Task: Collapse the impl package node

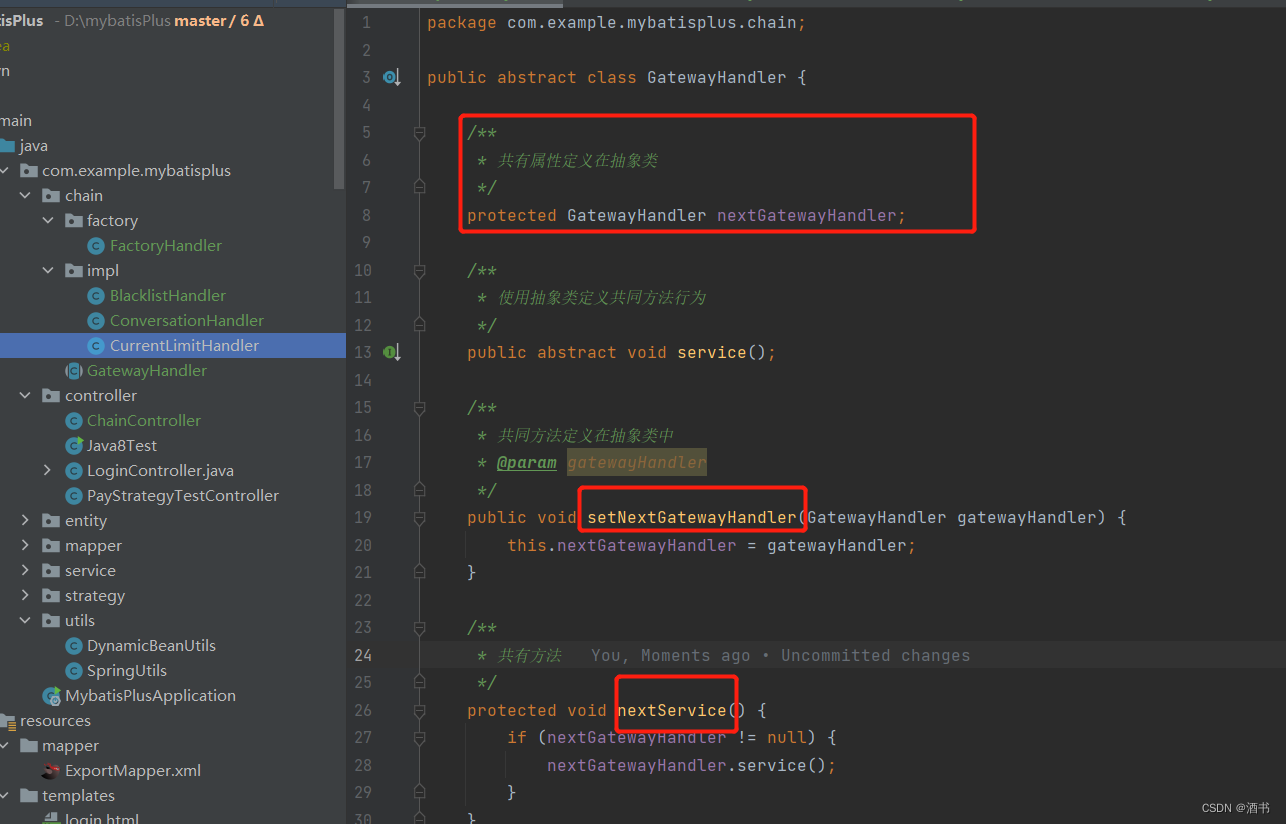Action: (47, 271)
